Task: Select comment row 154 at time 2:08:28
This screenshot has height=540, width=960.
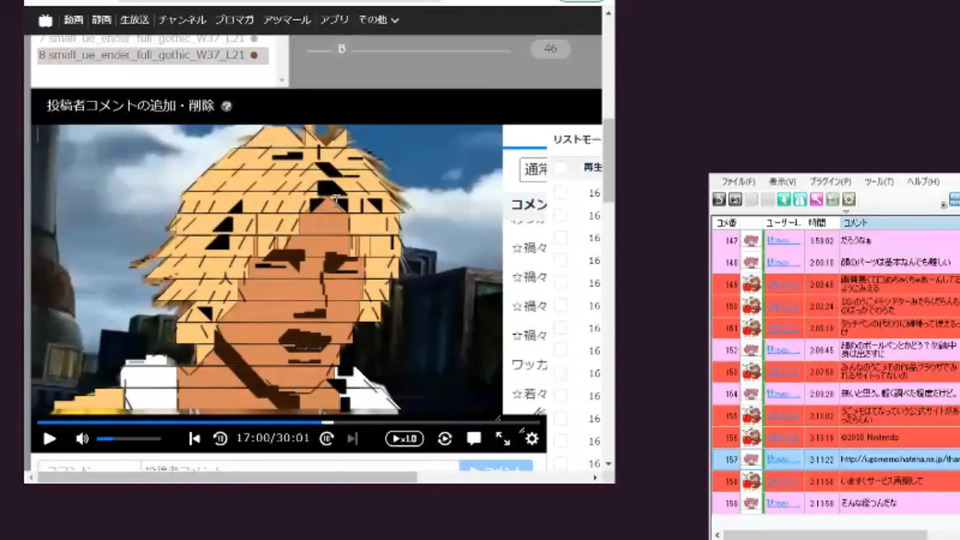Action: (x=836, y=394)
